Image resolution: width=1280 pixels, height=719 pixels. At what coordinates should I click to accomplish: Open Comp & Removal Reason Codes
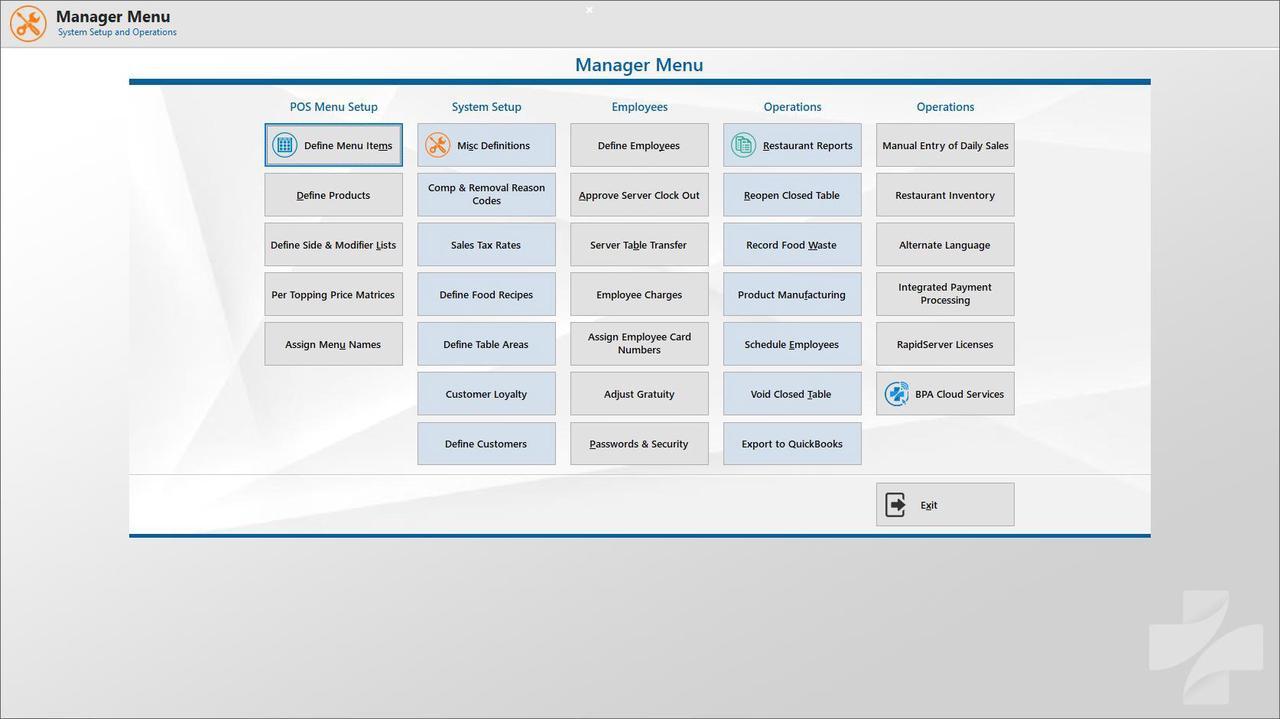click(487, 195)
